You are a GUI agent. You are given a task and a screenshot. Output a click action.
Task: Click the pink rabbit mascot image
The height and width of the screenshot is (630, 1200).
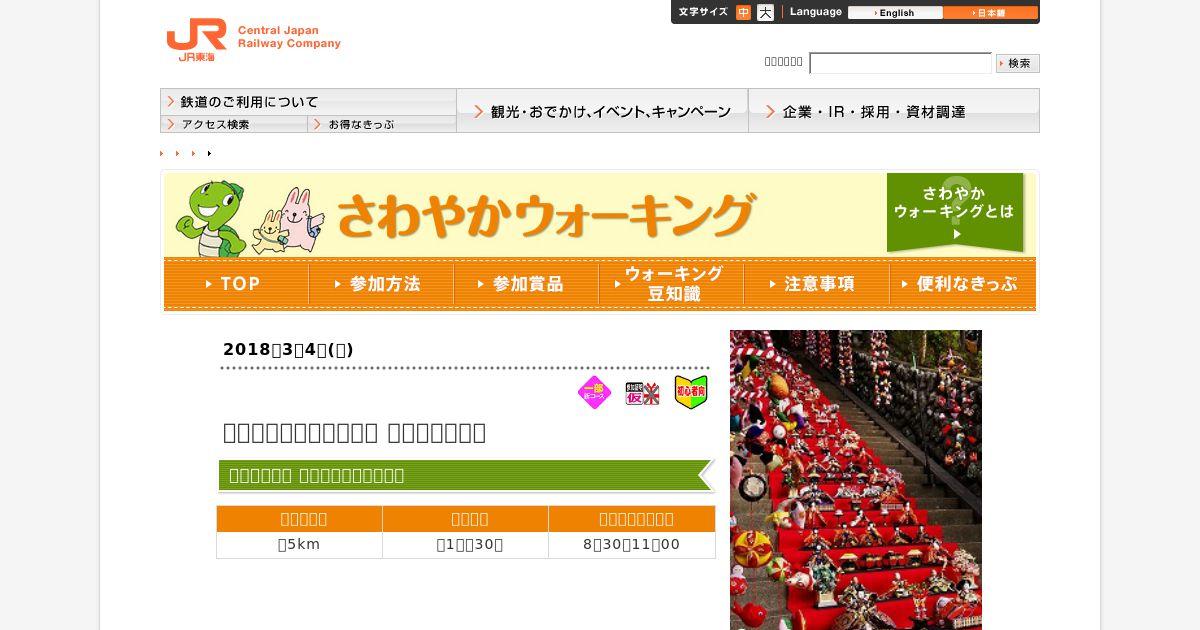coord(300,218)
